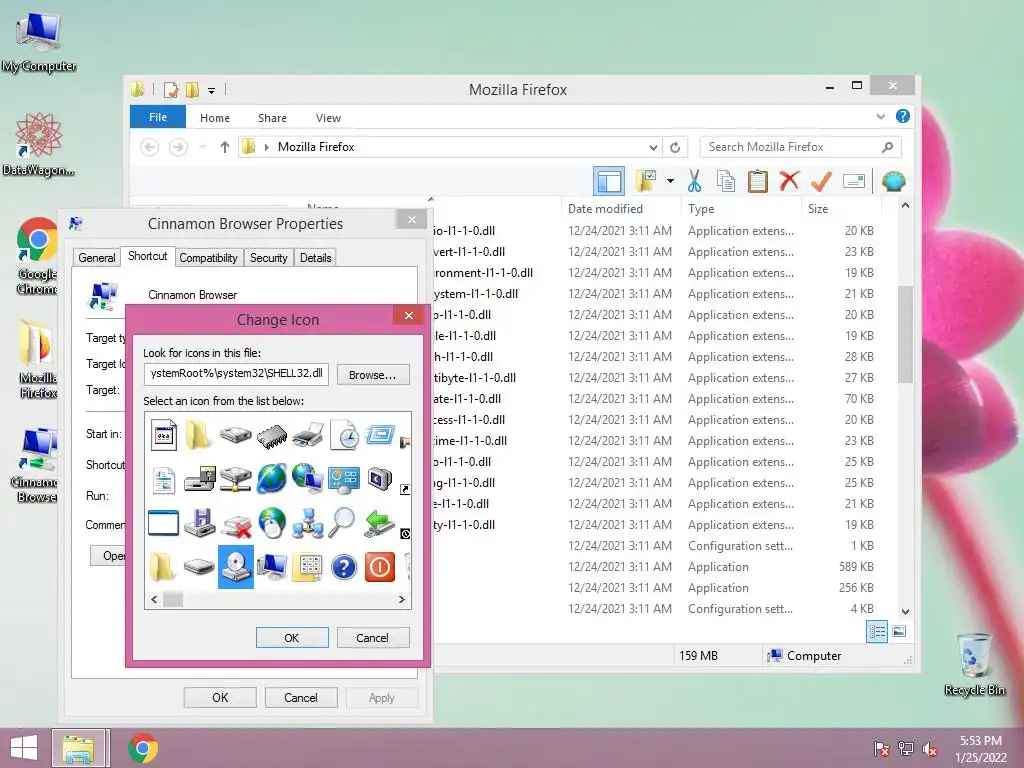Open the Details tab in Properties

tap(315, 258)
